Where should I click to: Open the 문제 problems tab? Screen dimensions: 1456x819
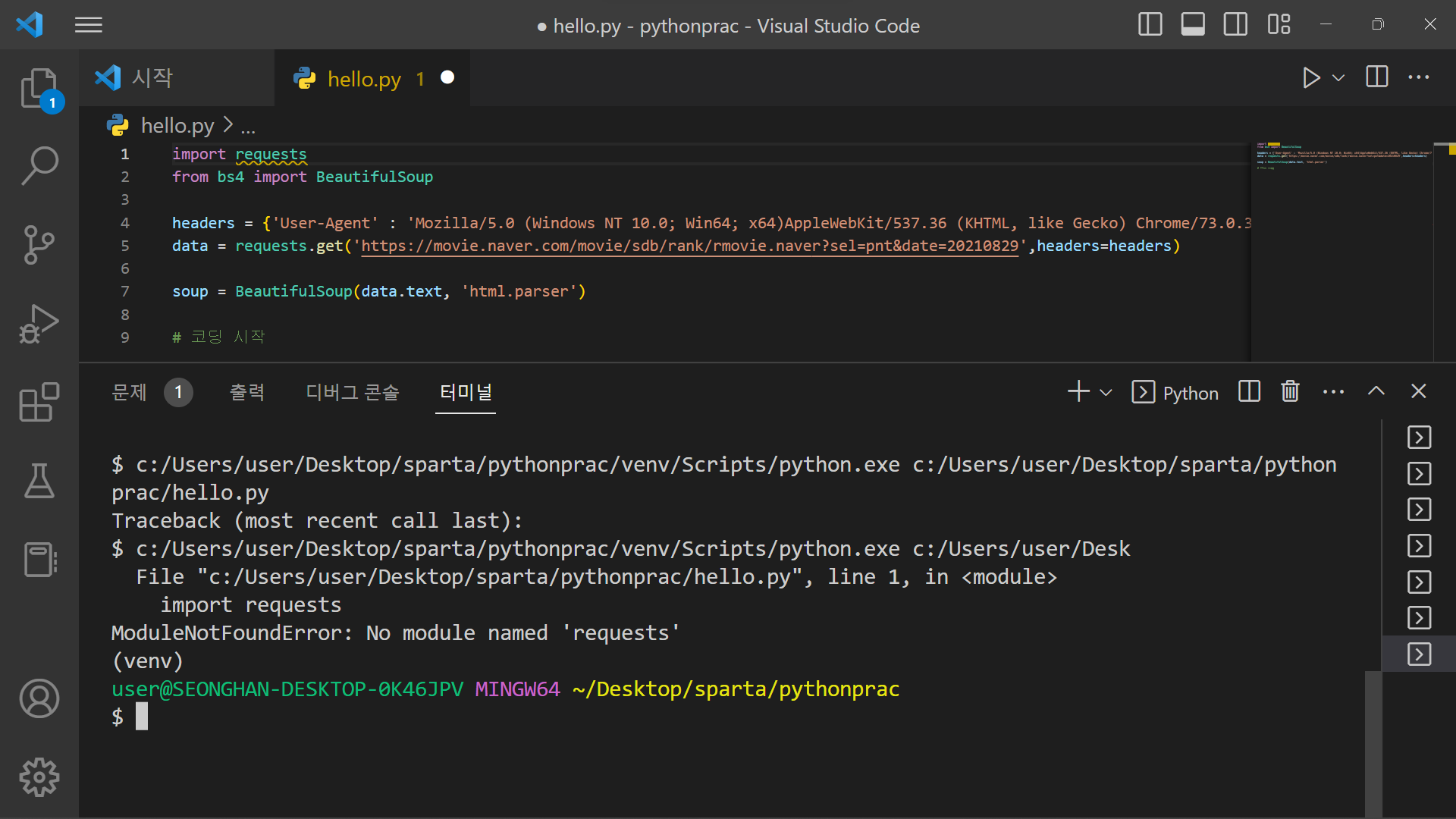coord(130,392)
